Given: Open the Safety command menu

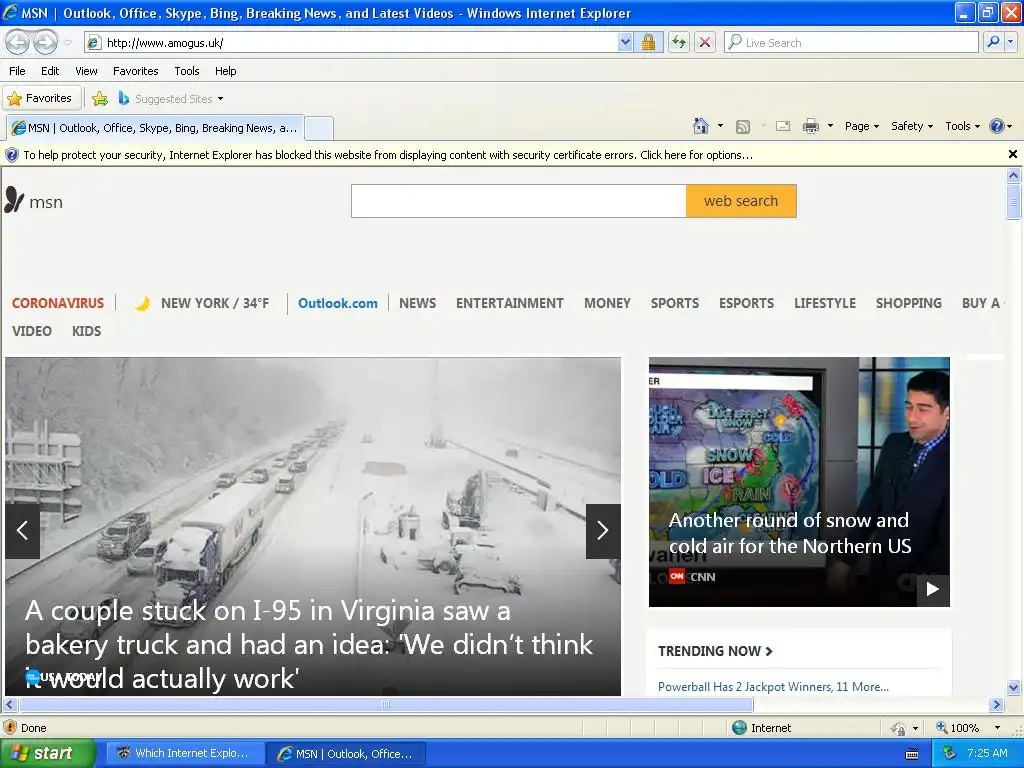Looking at the screenshot, I should point(912,126).
